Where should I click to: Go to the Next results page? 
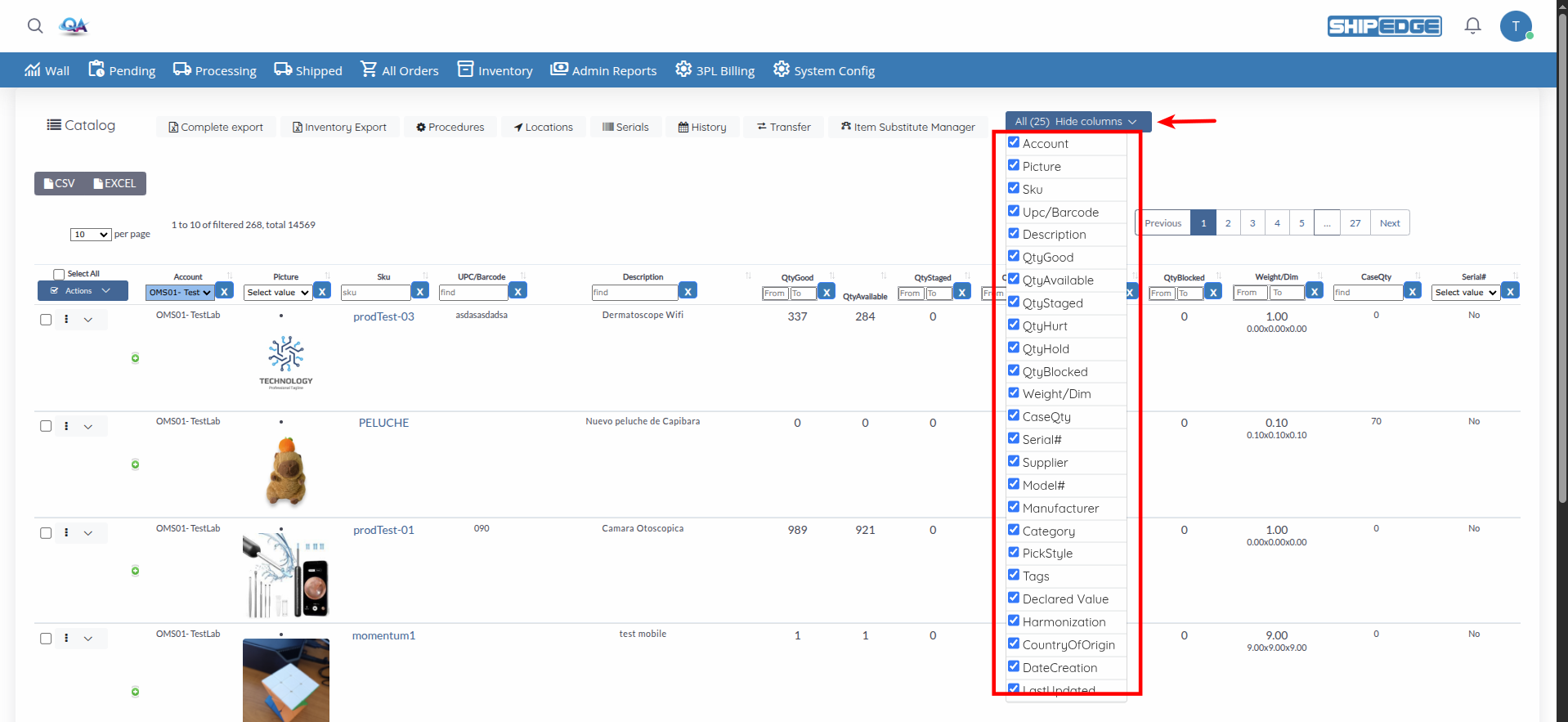click(x=1390, y=223)
